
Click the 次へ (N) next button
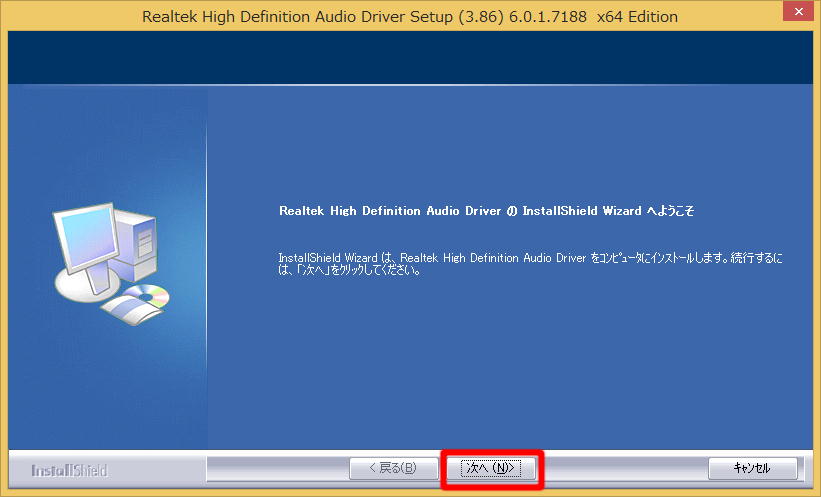(x=491, y=468)
